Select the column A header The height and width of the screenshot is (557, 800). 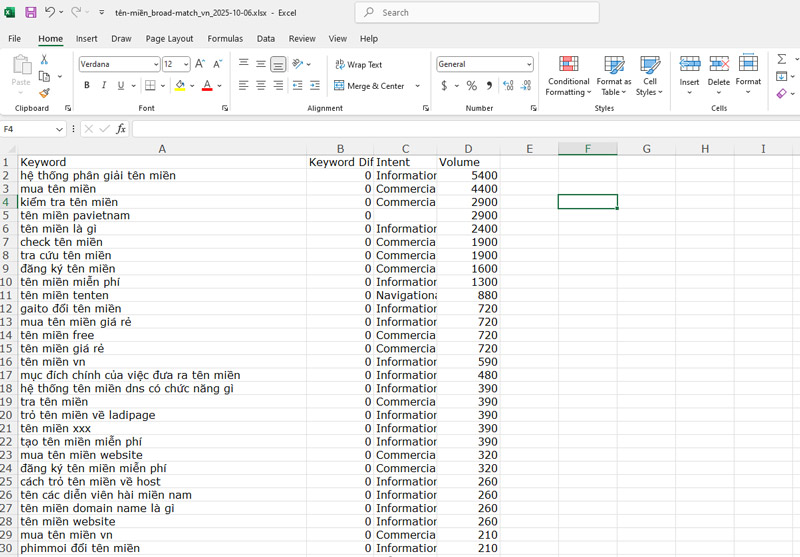162,149
